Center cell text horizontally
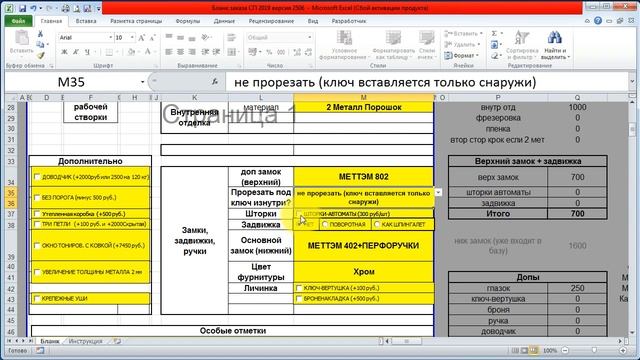This screenshot has width=640, height=360. point(180,52)
